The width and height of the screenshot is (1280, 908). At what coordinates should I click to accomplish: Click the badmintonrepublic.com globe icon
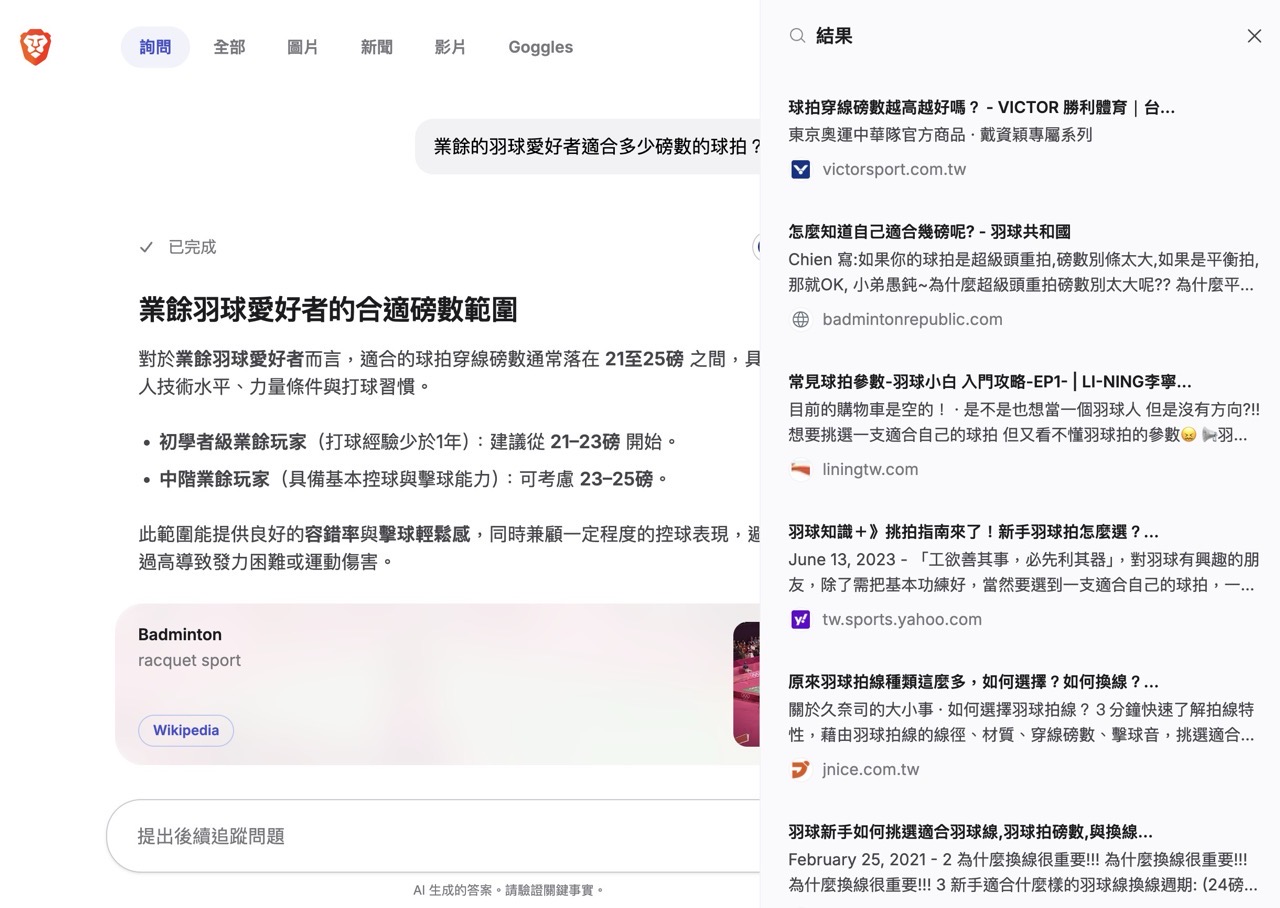[x=800, y=319]
